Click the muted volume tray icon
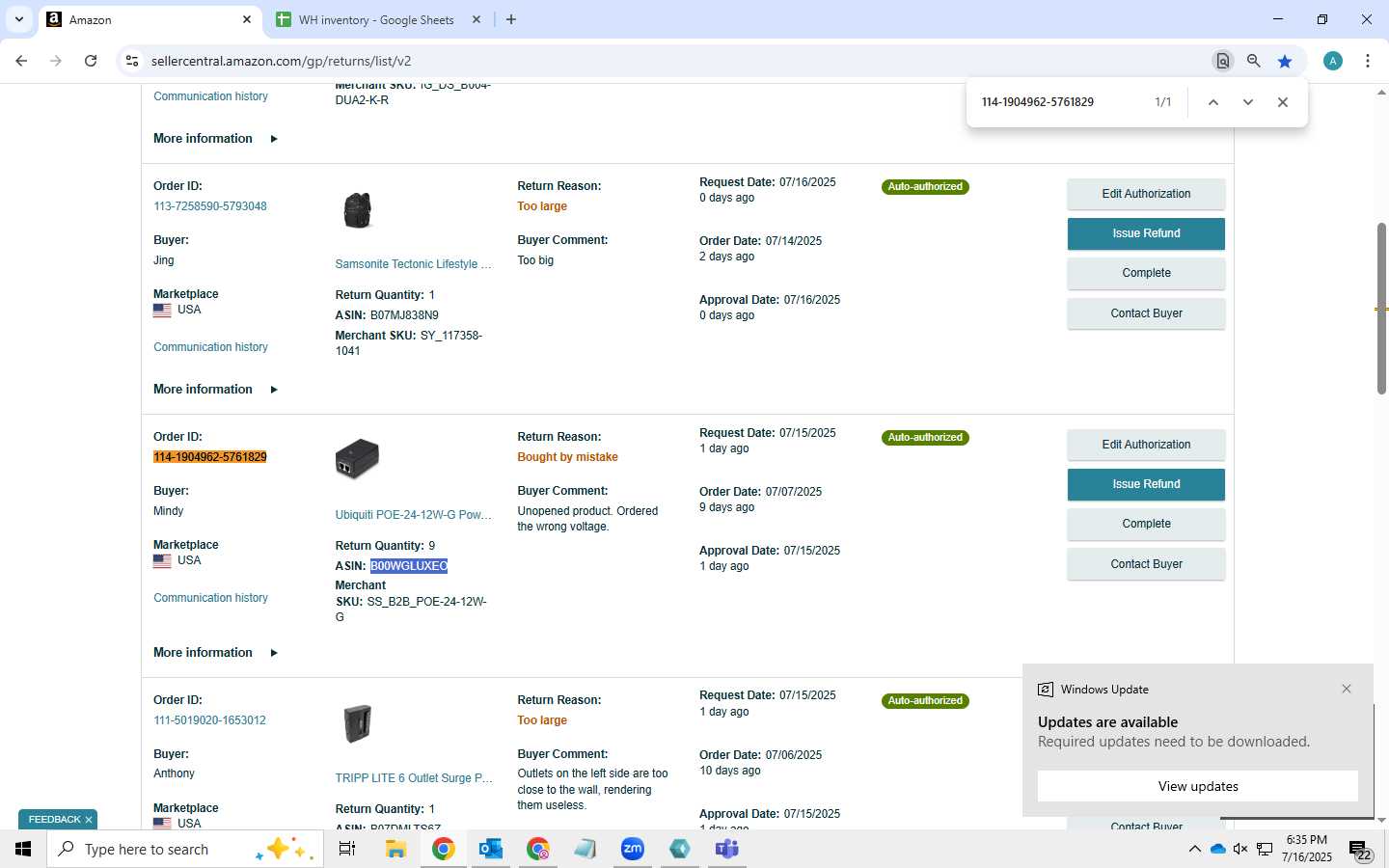The image size is (1389, 868). coord(1240,849)
